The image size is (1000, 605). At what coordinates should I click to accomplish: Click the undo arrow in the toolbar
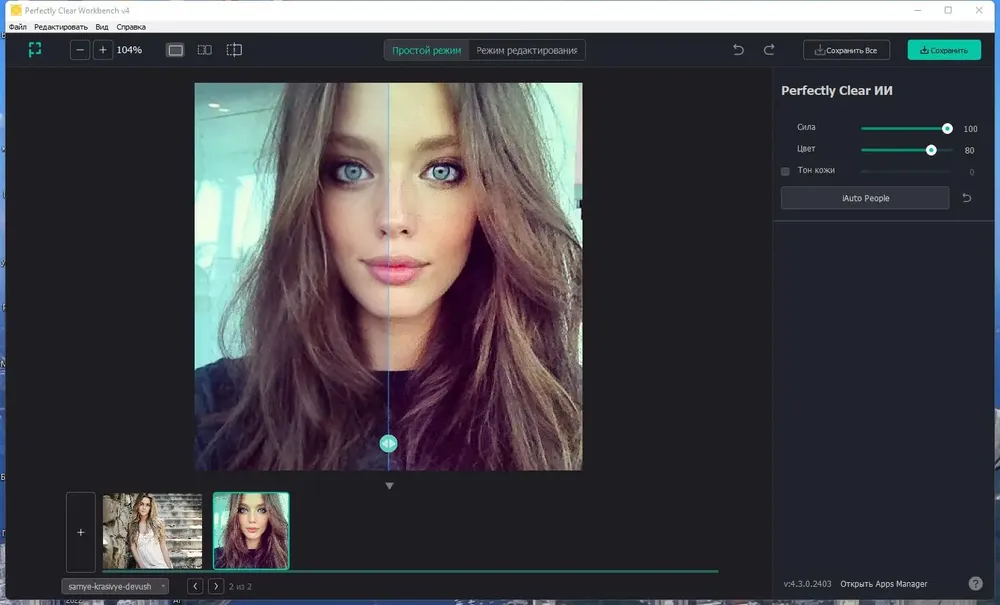739,50
